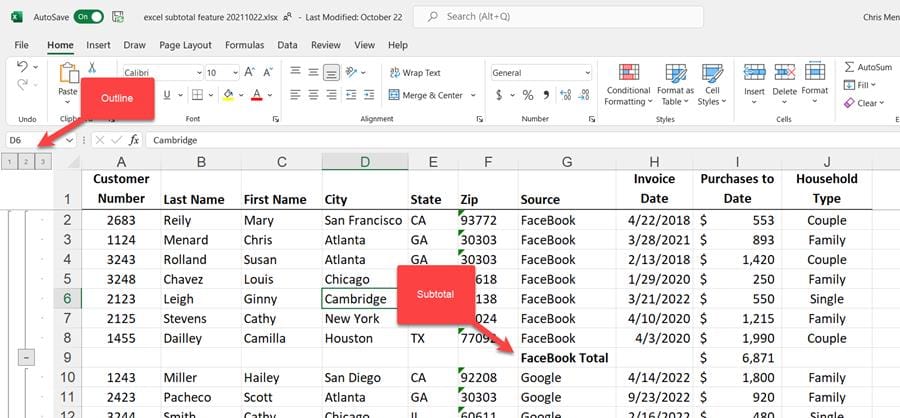900x418 pixels.
Task: Toggle the AutoSave switch
Action: click(x=88, y=17)
